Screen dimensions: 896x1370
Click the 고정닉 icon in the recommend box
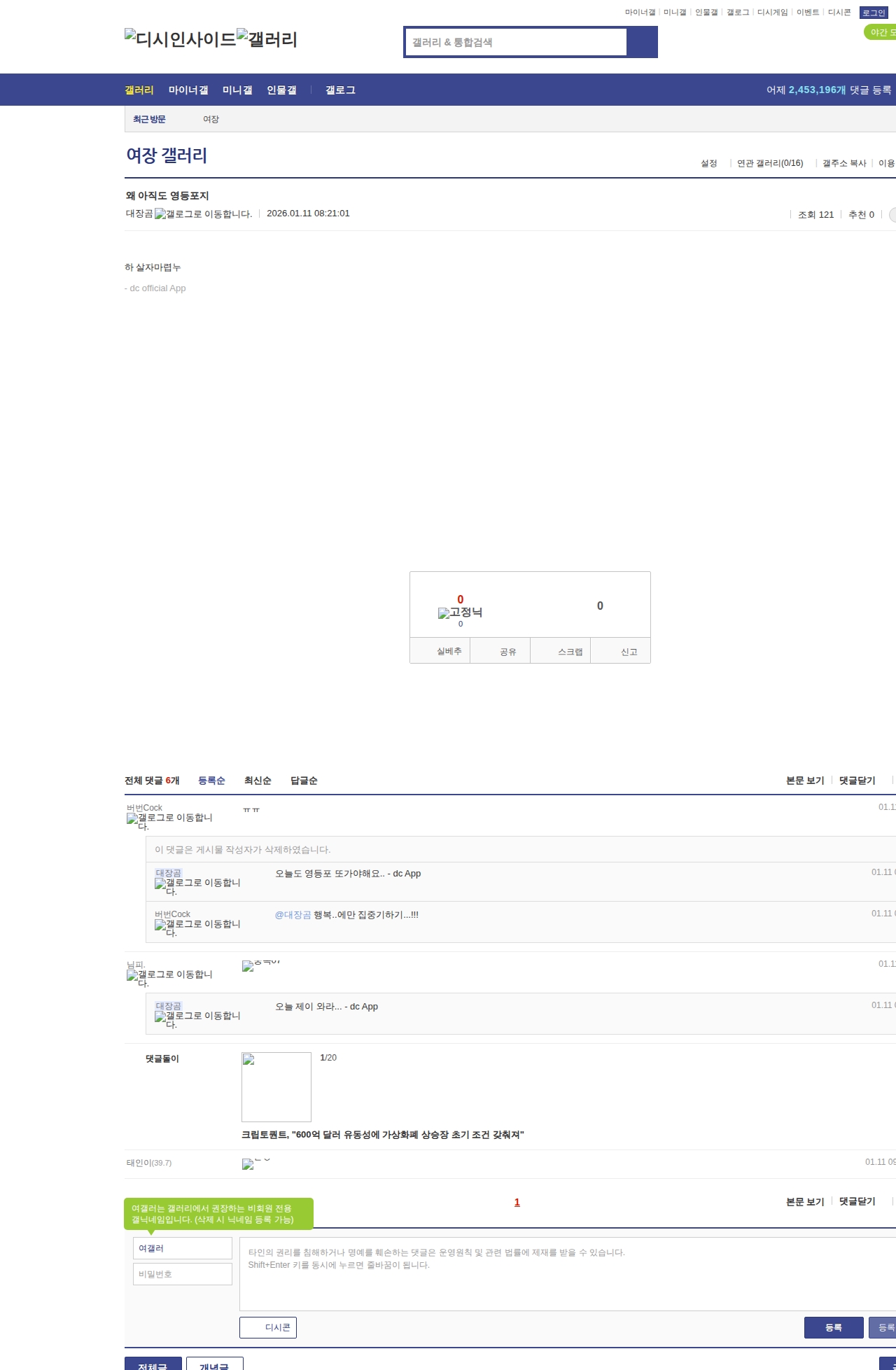[460, 613]
